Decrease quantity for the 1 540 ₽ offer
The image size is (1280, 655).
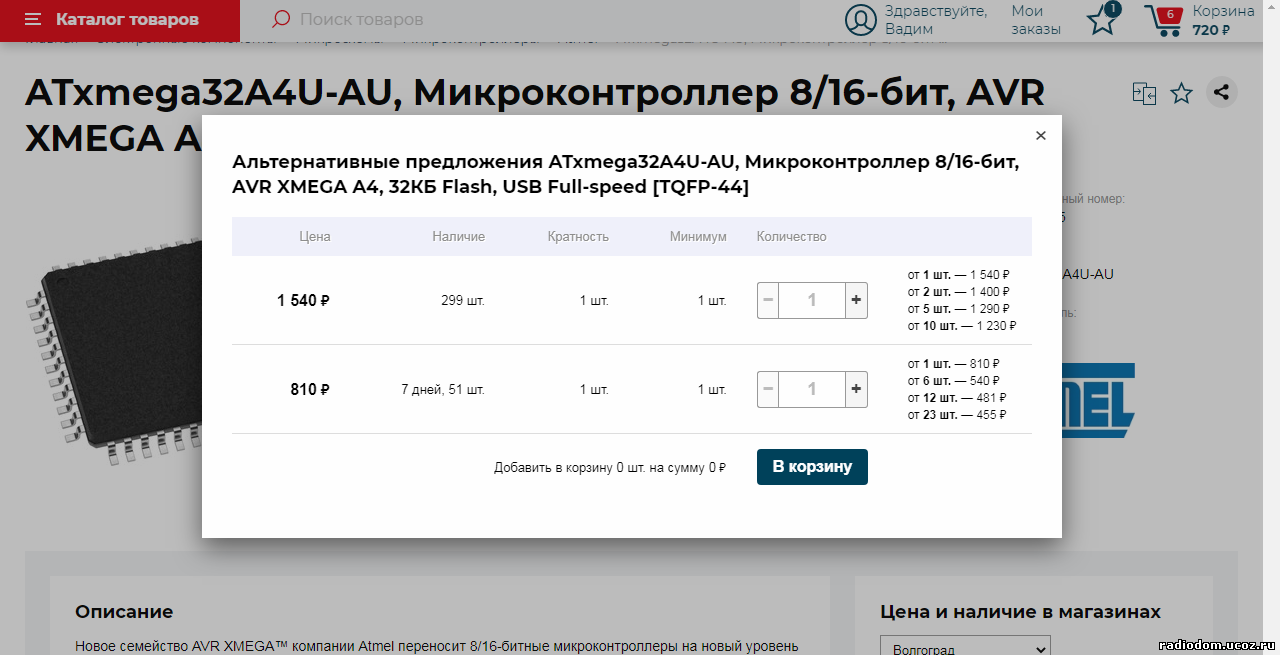tap(768, 300)
